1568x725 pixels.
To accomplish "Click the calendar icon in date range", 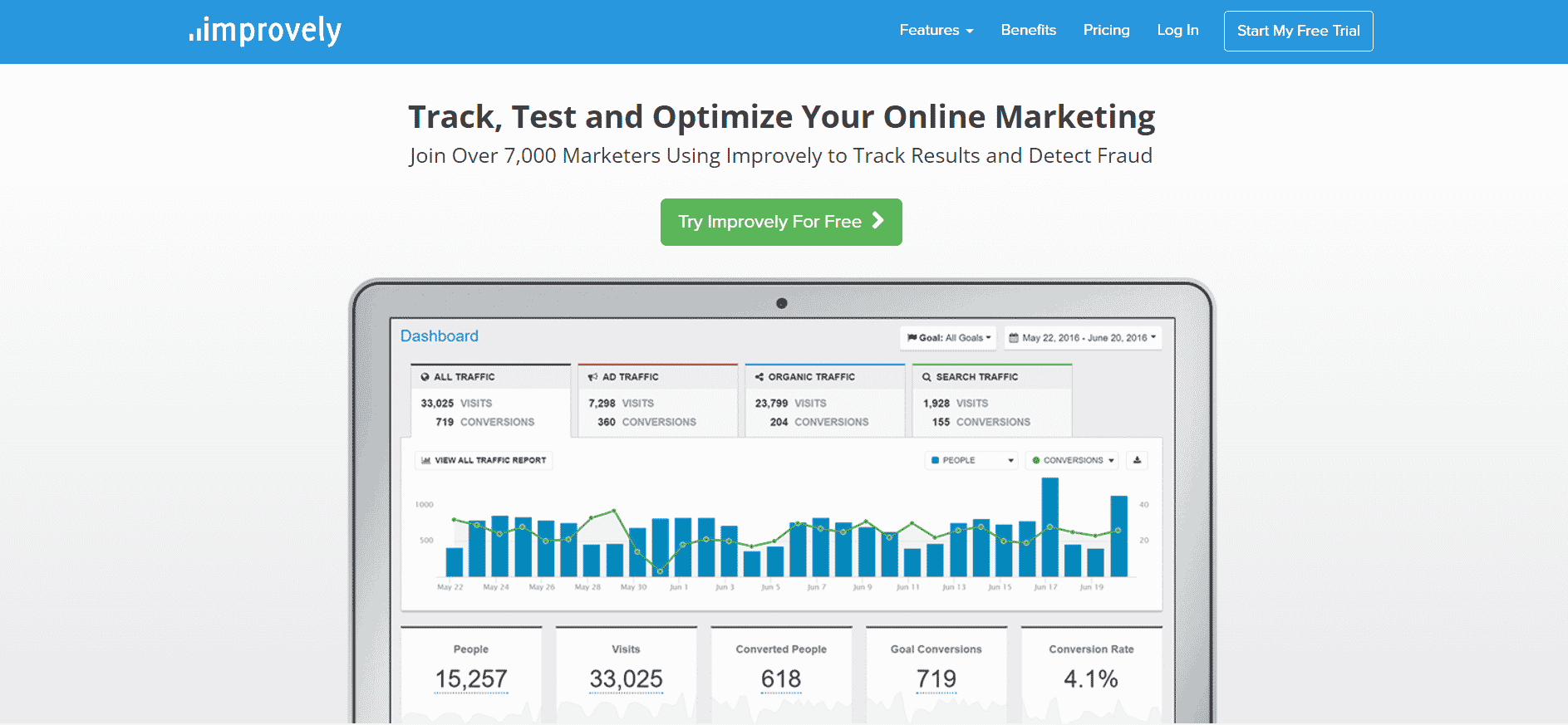I will [x=1013, y=338].
